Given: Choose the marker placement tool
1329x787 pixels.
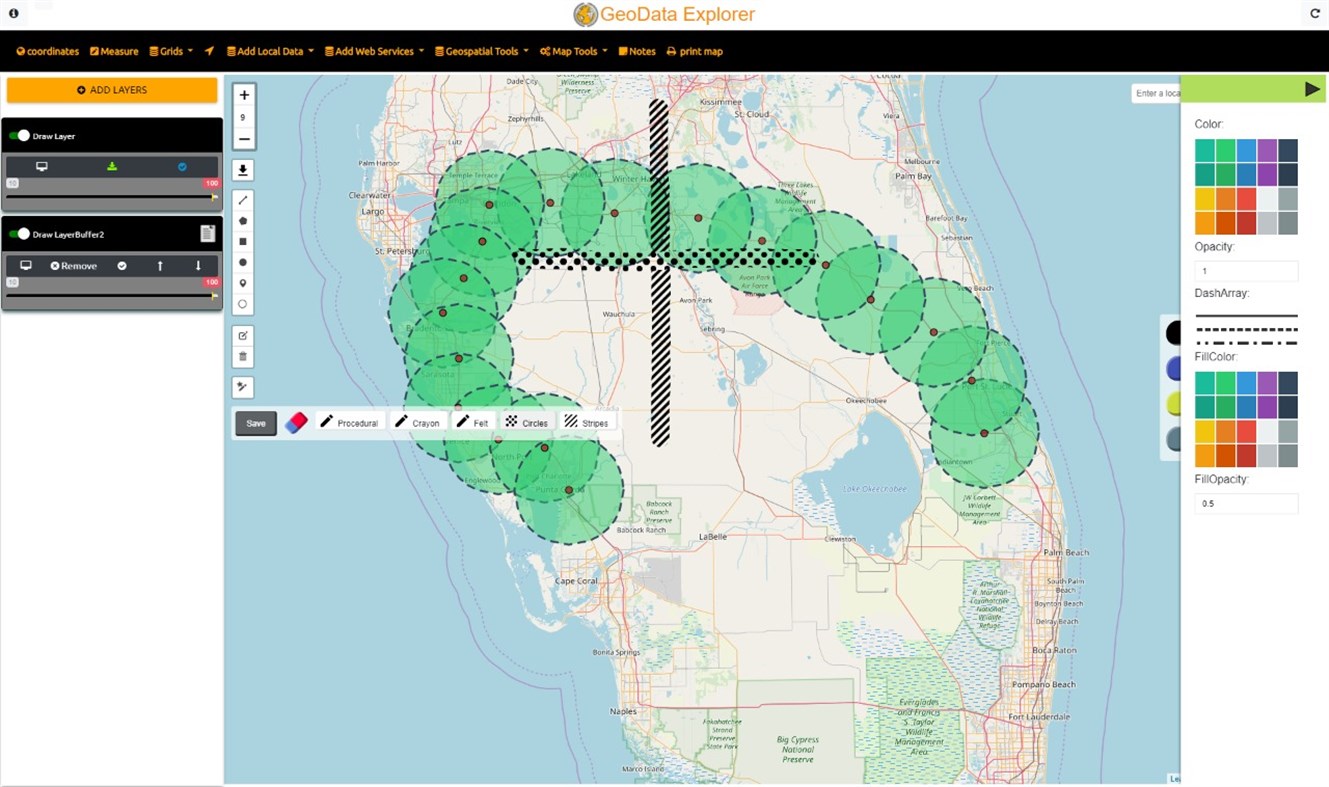Looking at the screenshot, I should pos(242,283).
